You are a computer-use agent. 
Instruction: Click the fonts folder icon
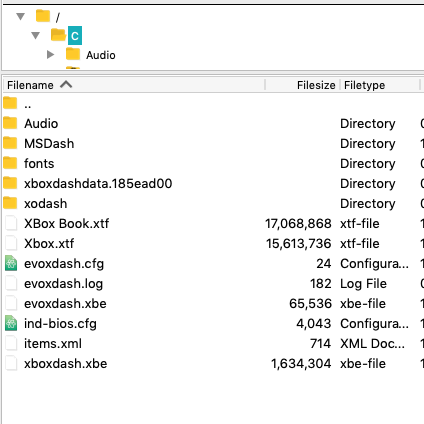point(10,163)
